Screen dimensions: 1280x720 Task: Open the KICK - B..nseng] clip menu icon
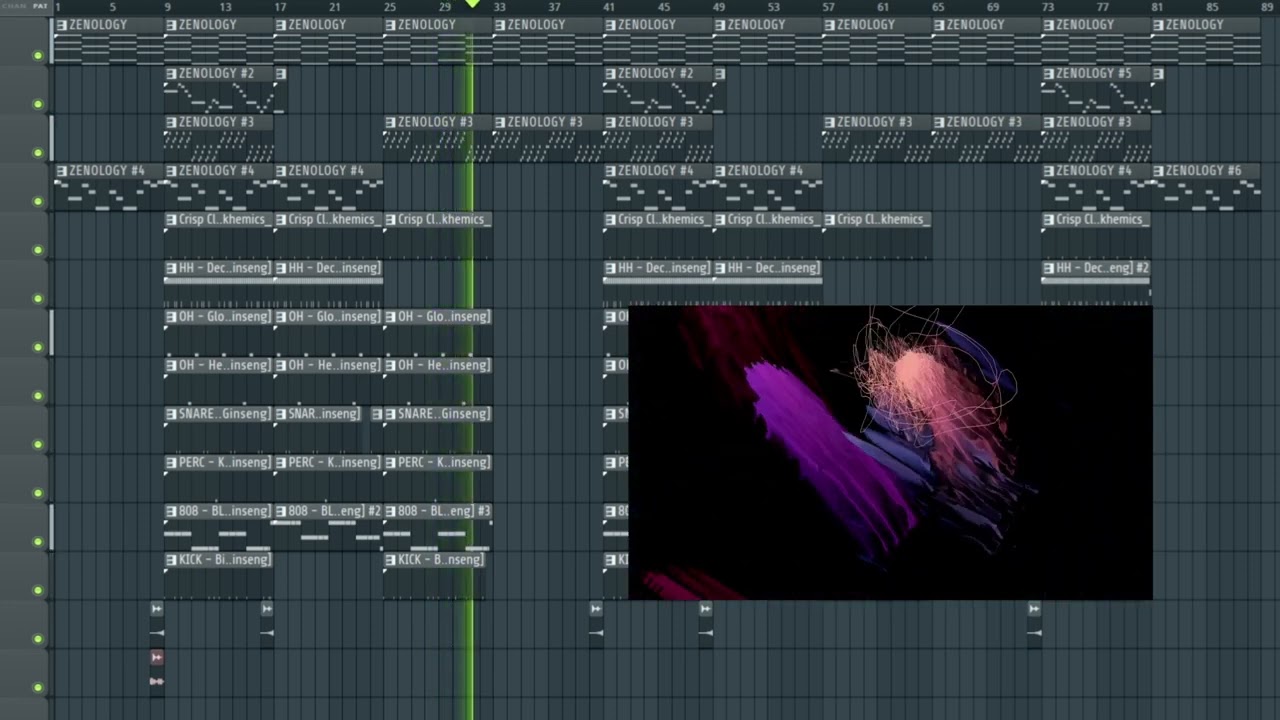(x=391, y=560)
